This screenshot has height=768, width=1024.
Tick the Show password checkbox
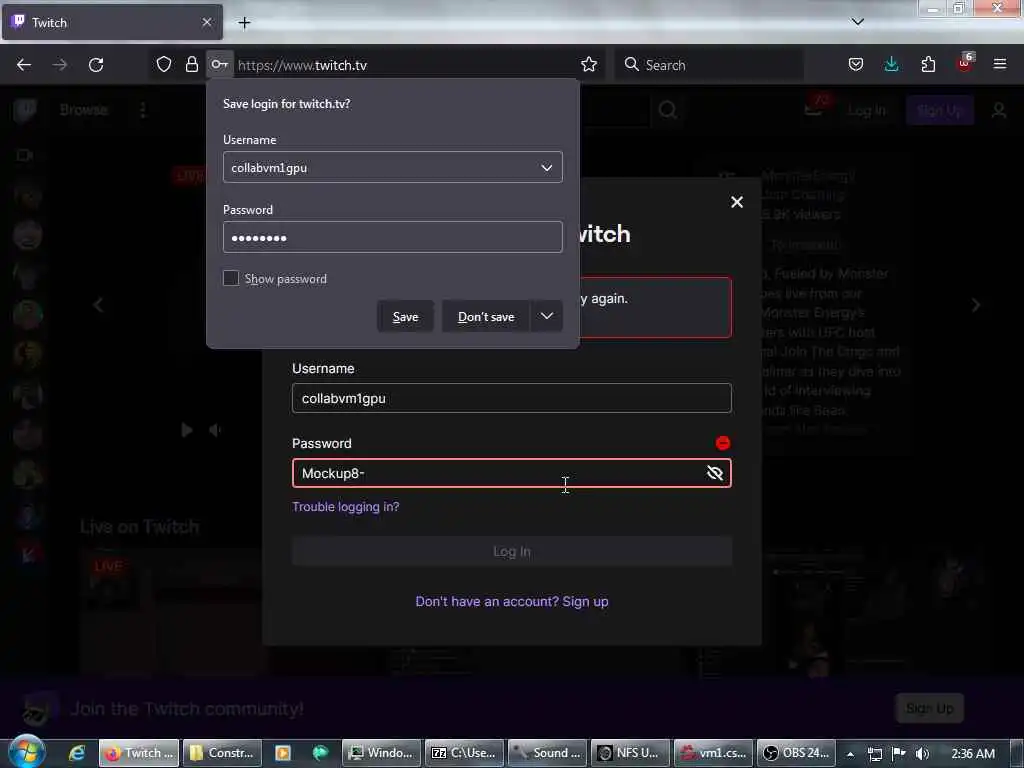(x=231, y=278)
